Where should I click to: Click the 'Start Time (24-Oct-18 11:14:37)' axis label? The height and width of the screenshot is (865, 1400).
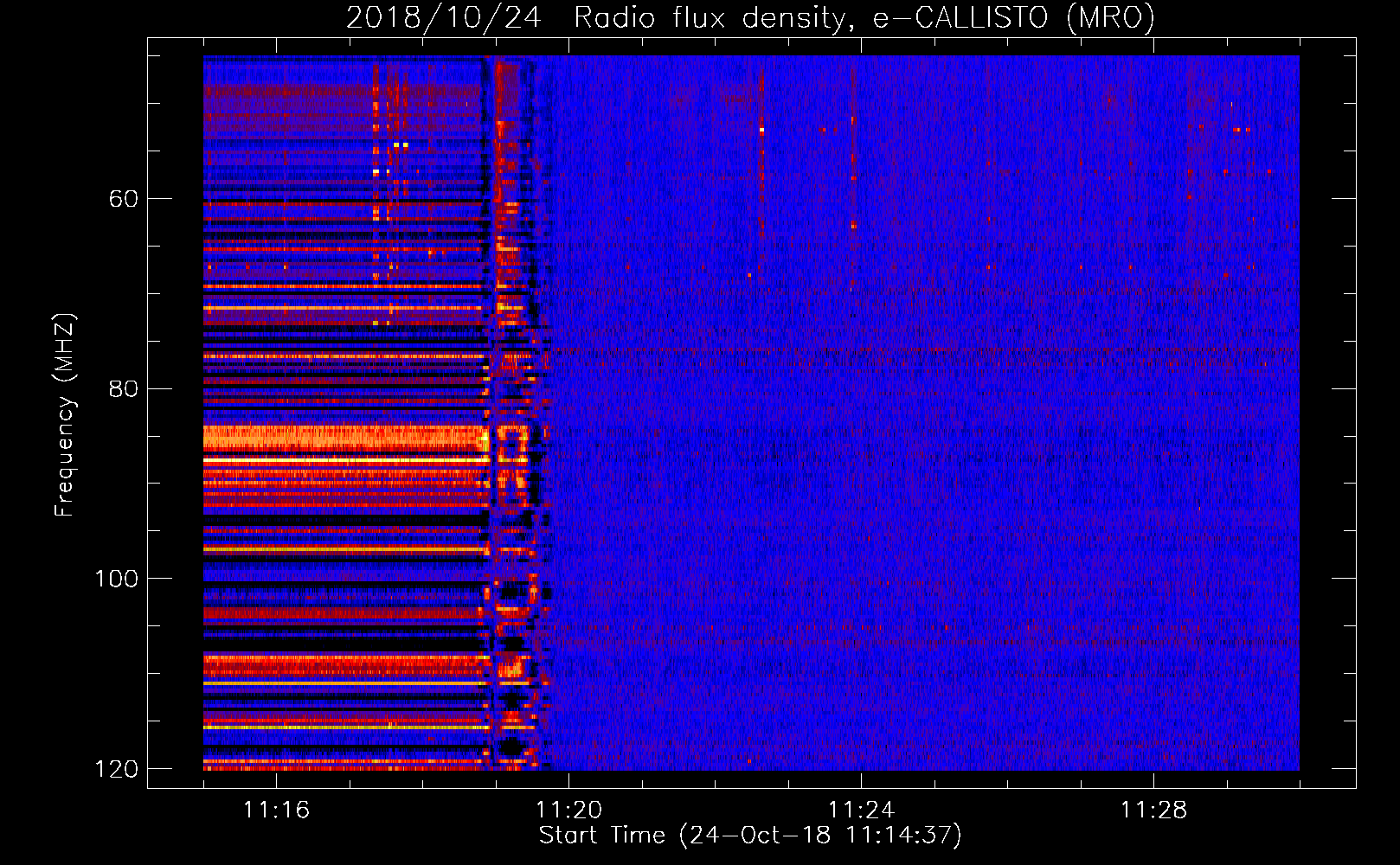click(750, 836)
